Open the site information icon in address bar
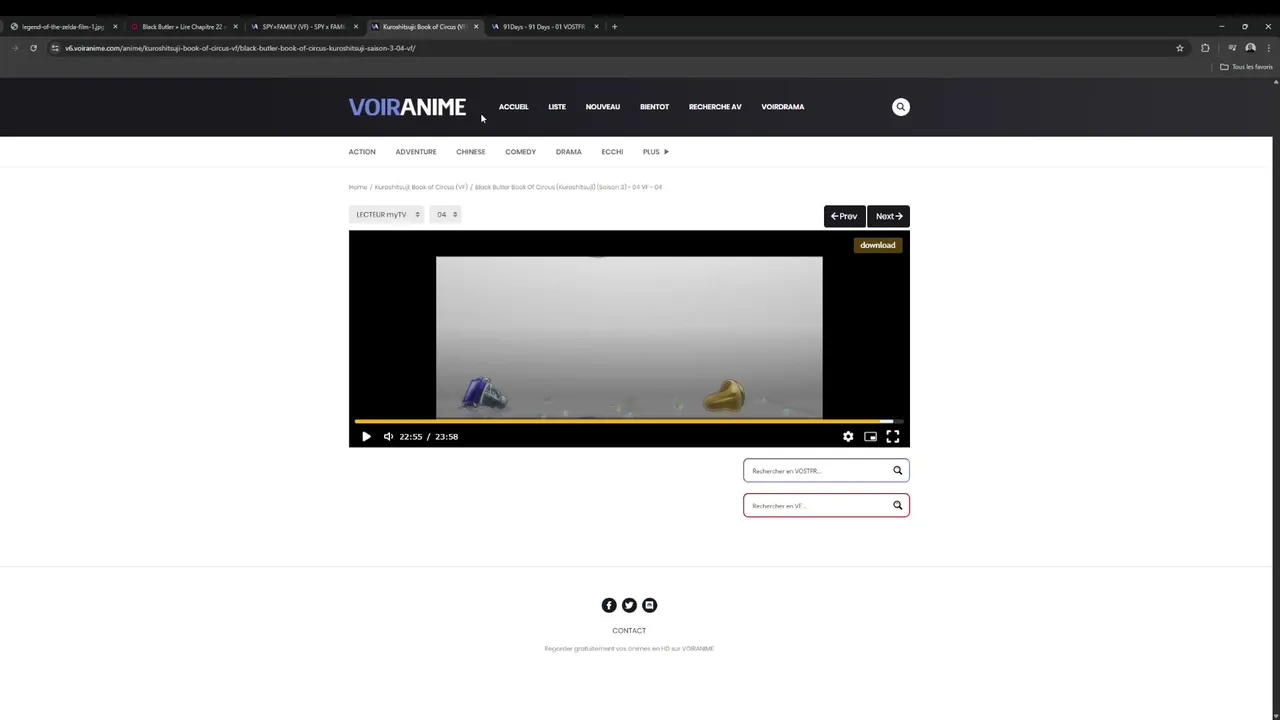 tap(56, 48)
